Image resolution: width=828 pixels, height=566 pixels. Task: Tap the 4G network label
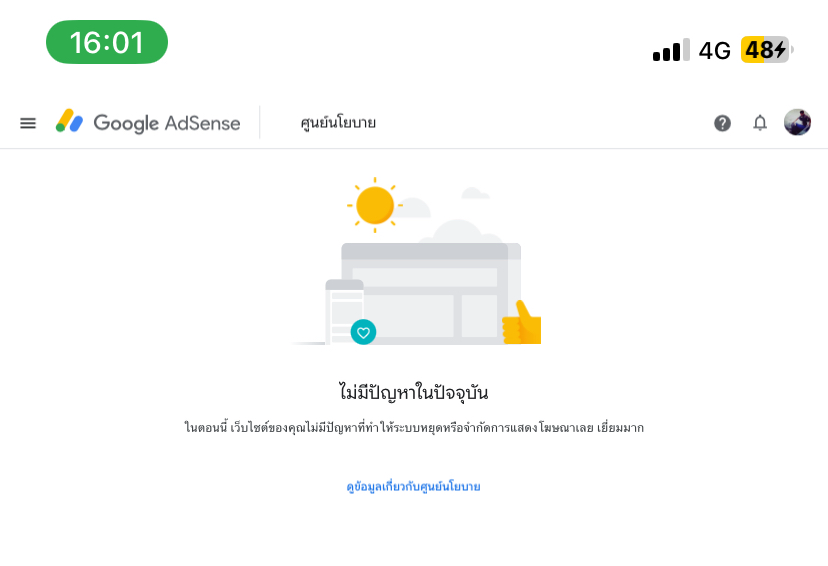[714, 51]
